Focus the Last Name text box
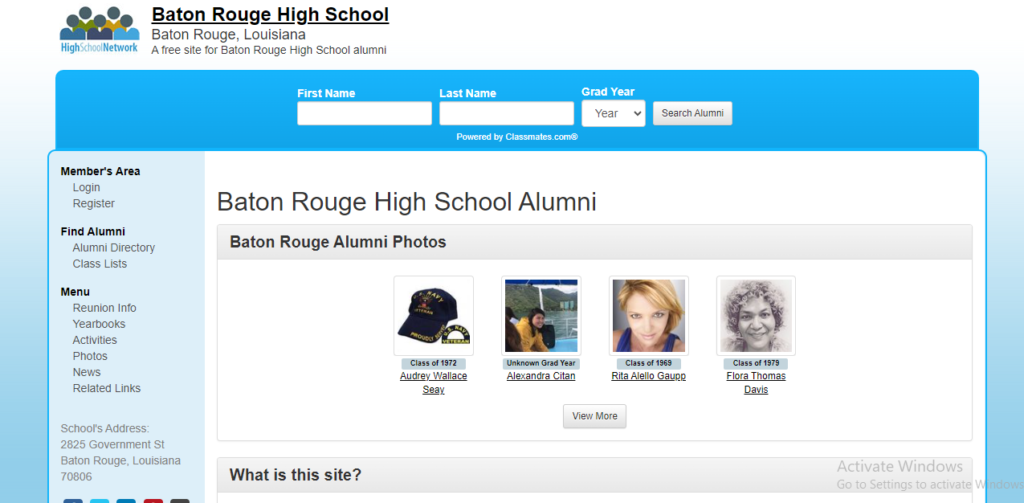 click(506, 114)
